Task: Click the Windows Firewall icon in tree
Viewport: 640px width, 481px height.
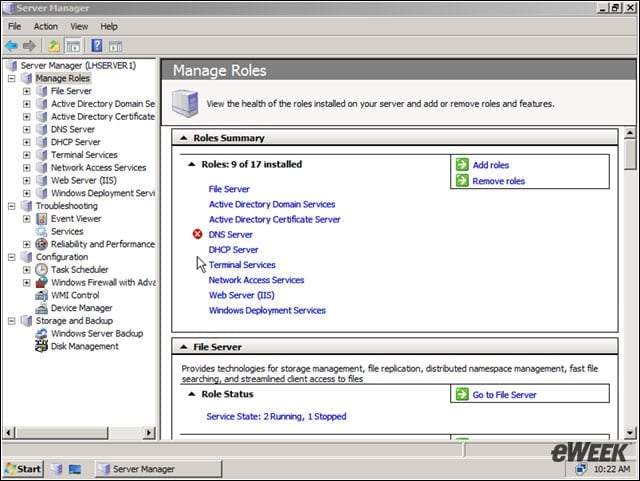Action: coord(41,282)
